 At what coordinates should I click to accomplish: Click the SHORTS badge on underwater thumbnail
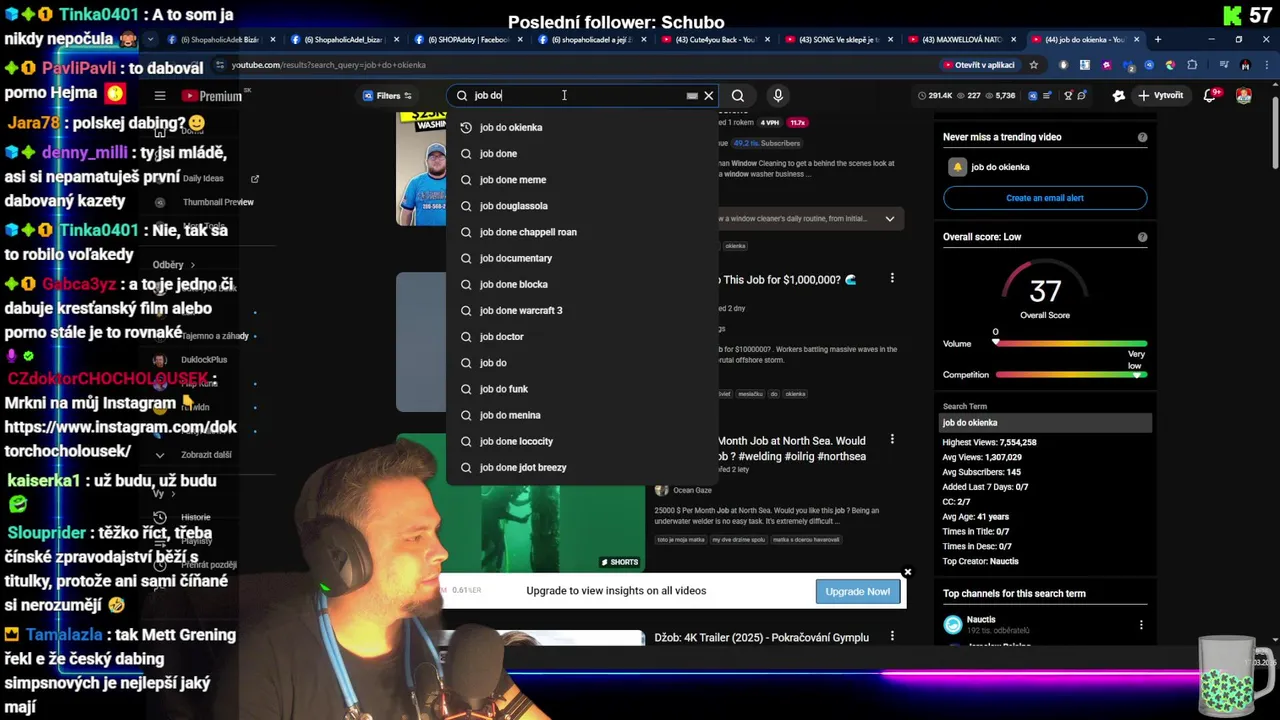click(620, 562)
